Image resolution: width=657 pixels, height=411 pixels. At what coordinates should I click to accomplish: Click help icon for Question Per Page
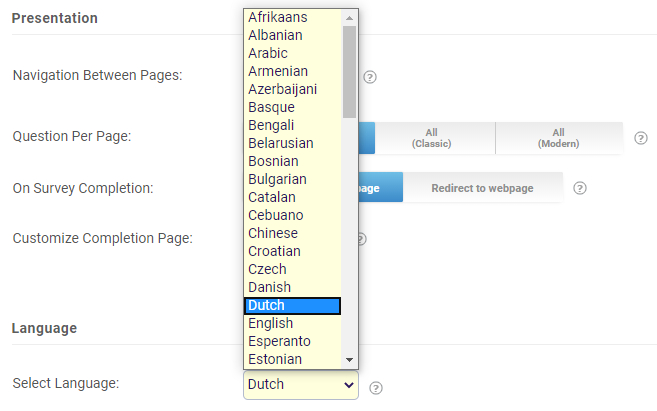point(641,138)
